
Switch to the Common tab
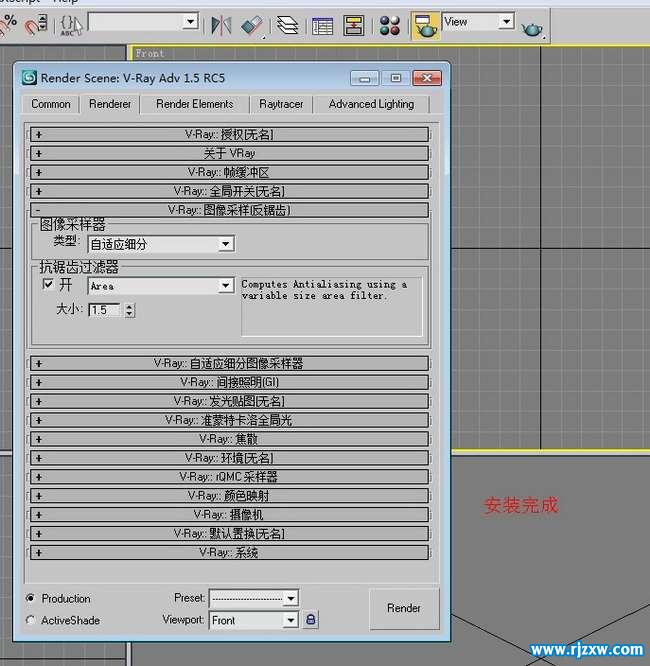51,104
